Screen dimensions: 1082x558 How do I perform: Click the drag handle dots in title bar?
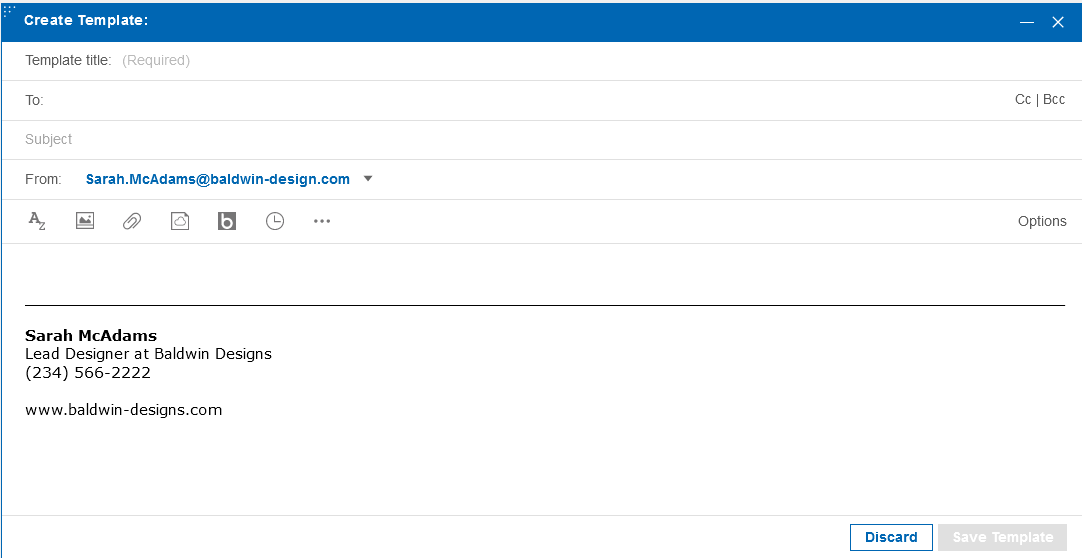click(10, 10)
